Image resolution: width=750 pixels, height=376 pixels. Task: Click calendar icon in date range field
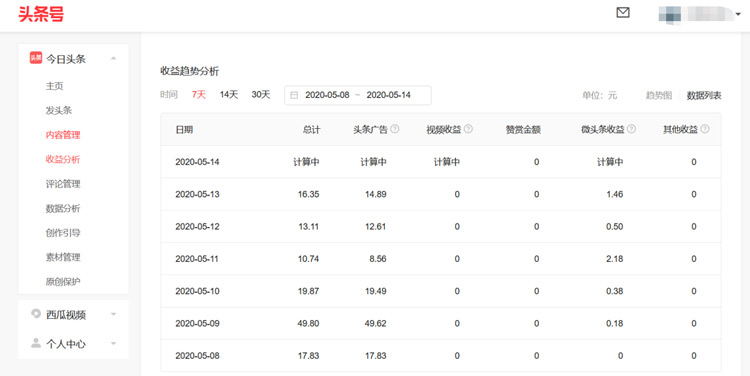click(294, 95)
